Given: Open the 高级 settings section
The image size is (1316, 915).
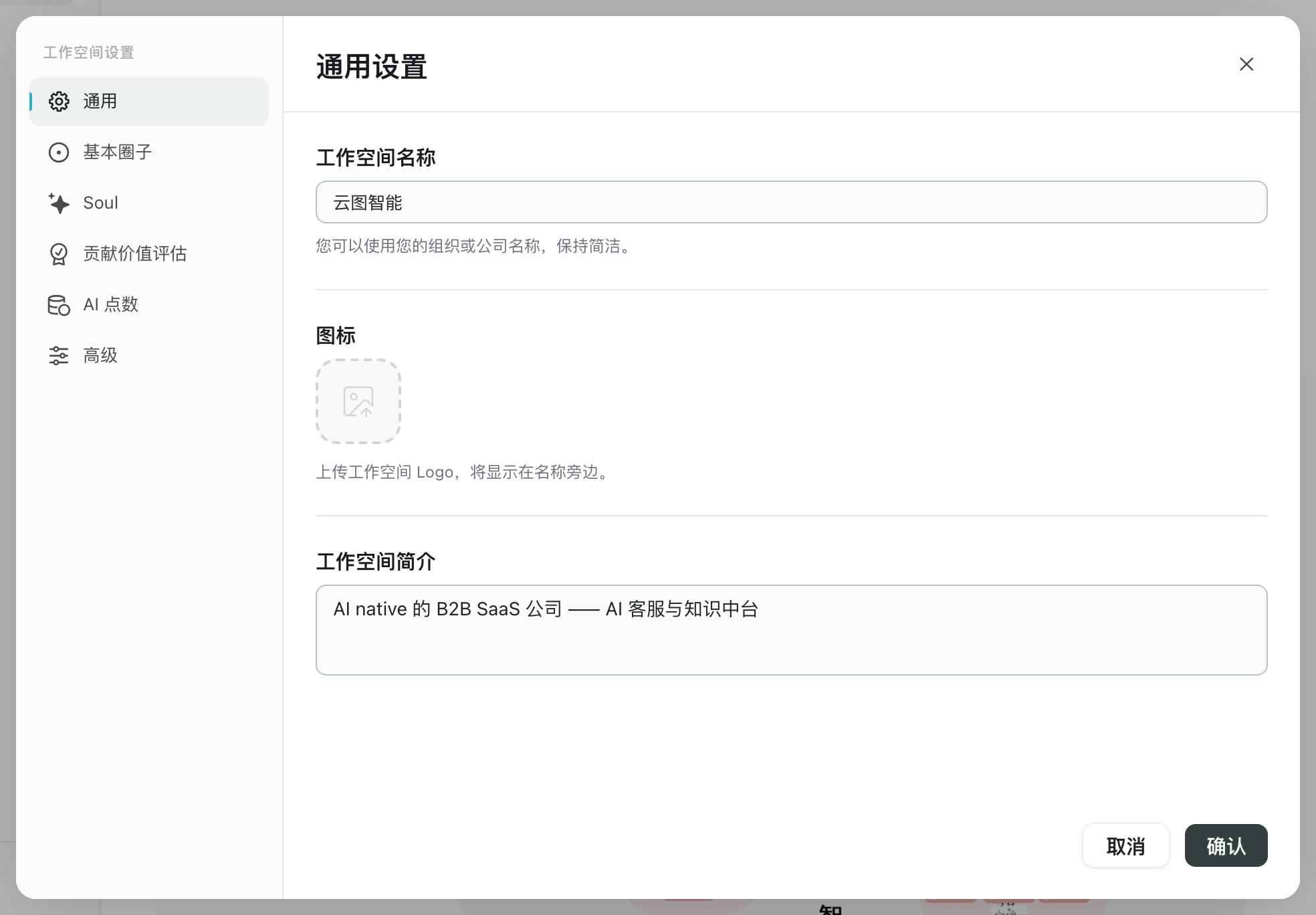Looking at the screenshot, I should click(x=149, y=356).
